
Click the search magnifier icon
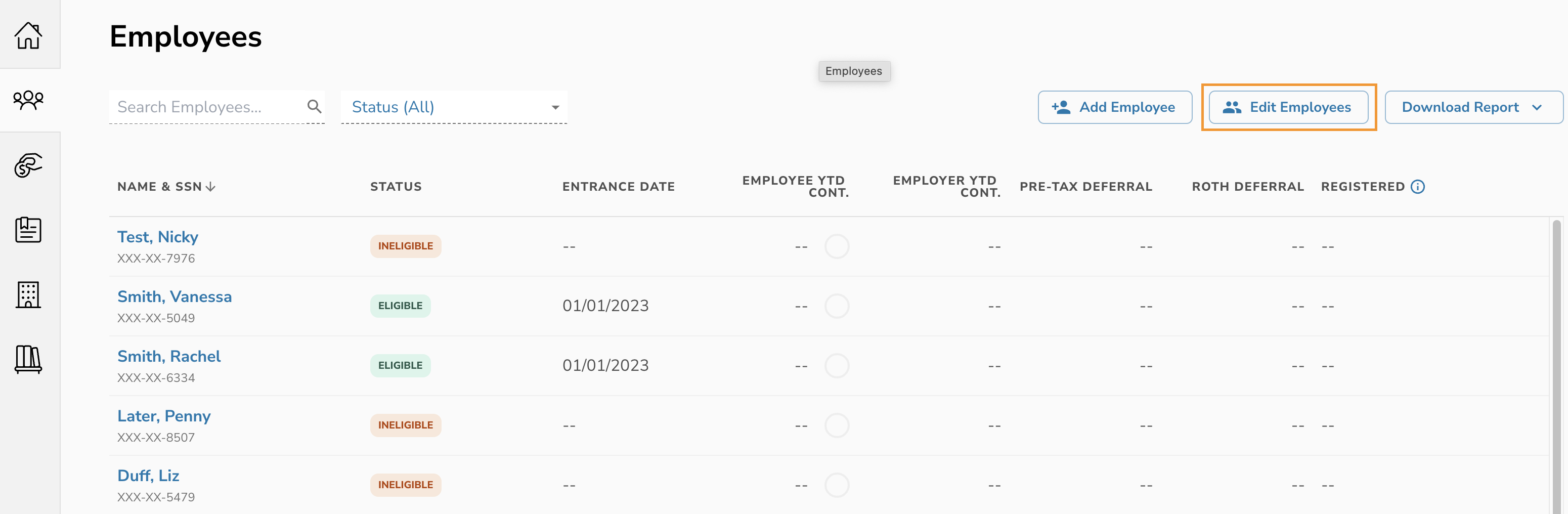[x=314, y=107]
